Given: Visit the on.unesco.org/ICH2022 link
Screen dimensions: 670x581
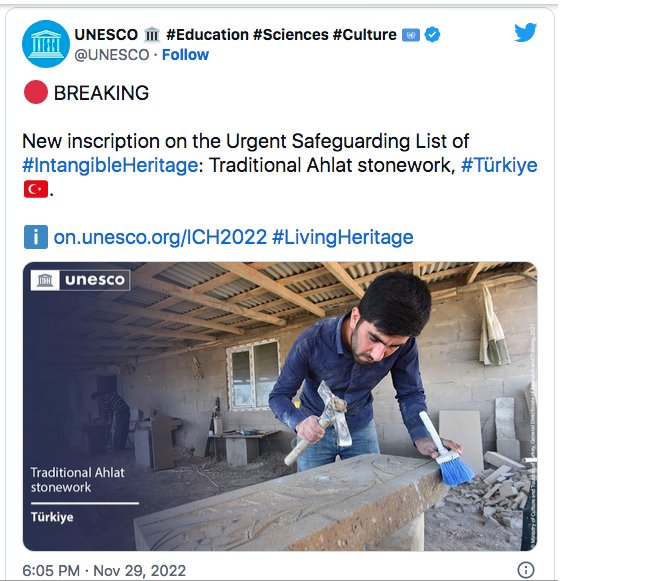Looking at the screenshot, I should coord(160,237).
